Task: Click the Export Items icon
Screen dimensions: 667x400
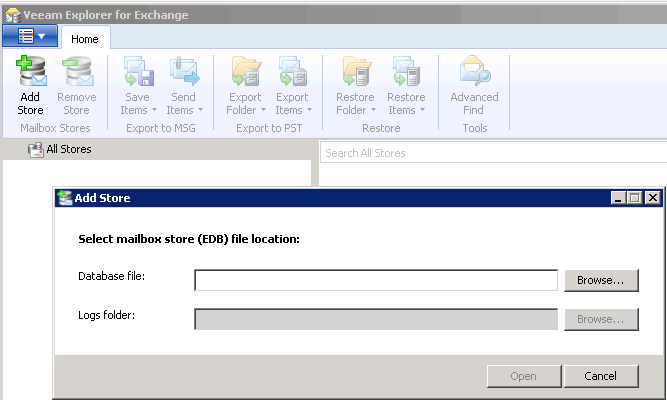Action: click(x=293, y=71)
